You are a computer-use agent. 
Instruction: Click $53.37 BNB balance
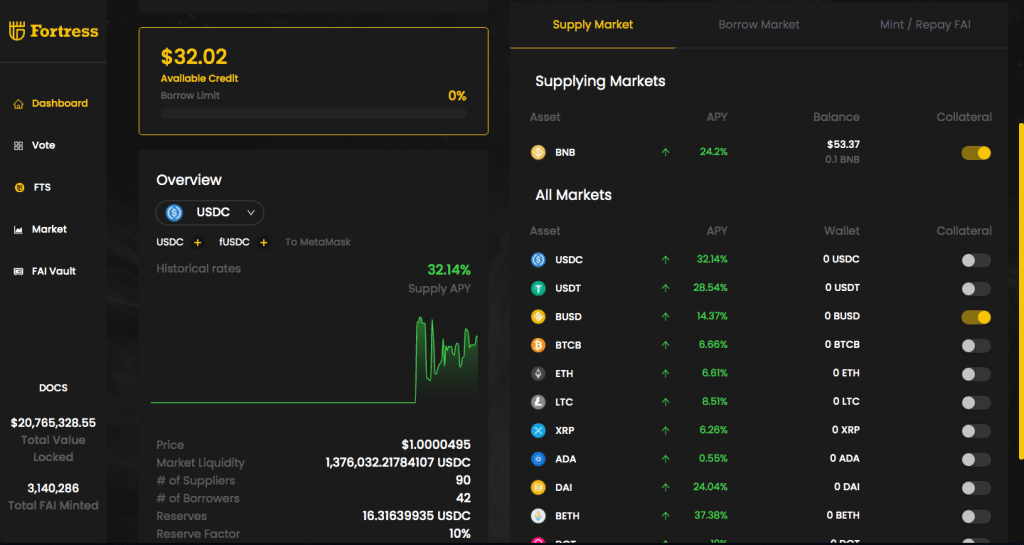(843, 145)
